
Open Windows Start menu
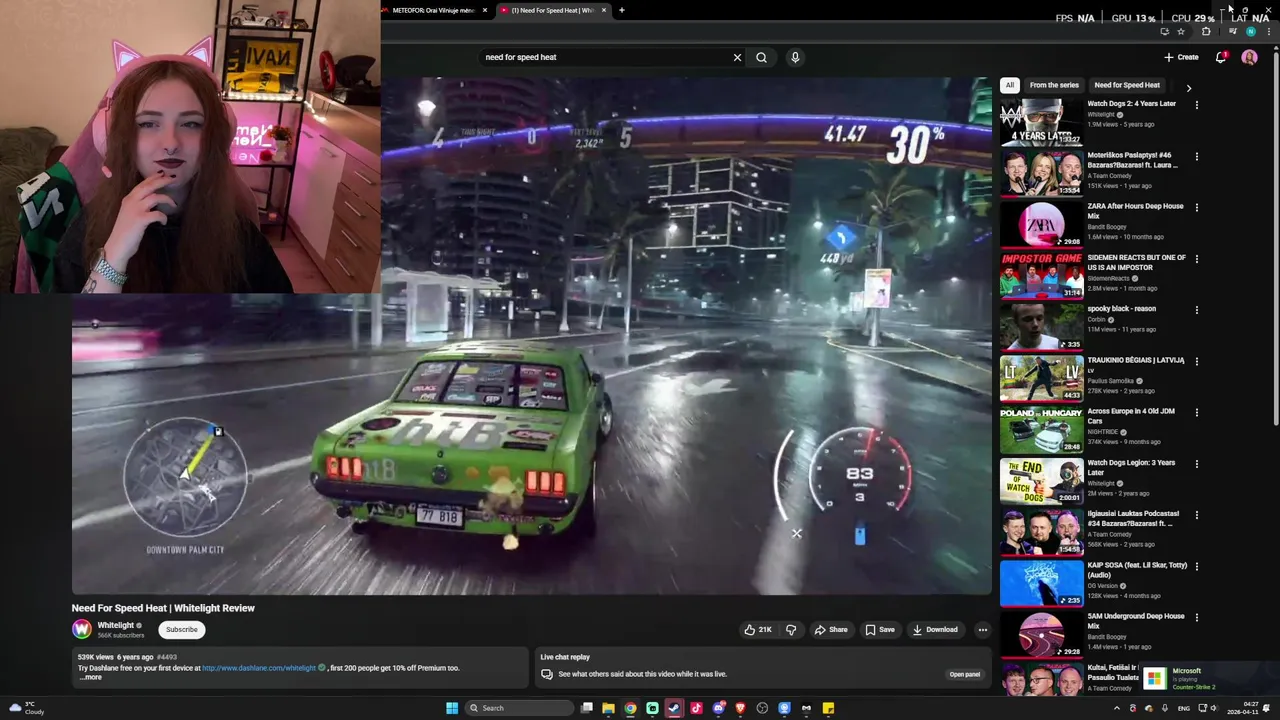pyautogui.click(x=452, y=708)
